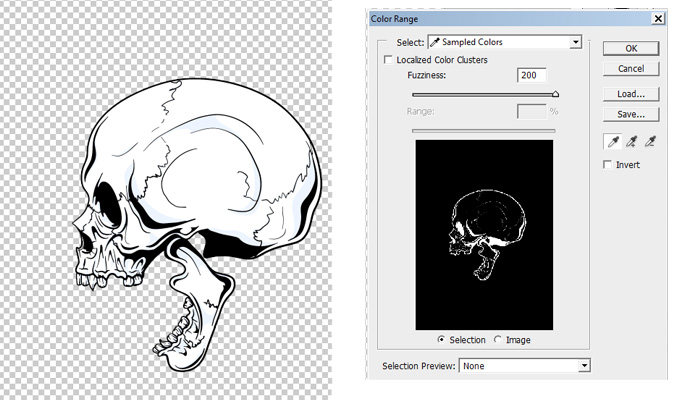Enable Localized Color Clusters checkbox
Image resolution: width=700 pixels, height=400 pixels.
pos(388,59)
